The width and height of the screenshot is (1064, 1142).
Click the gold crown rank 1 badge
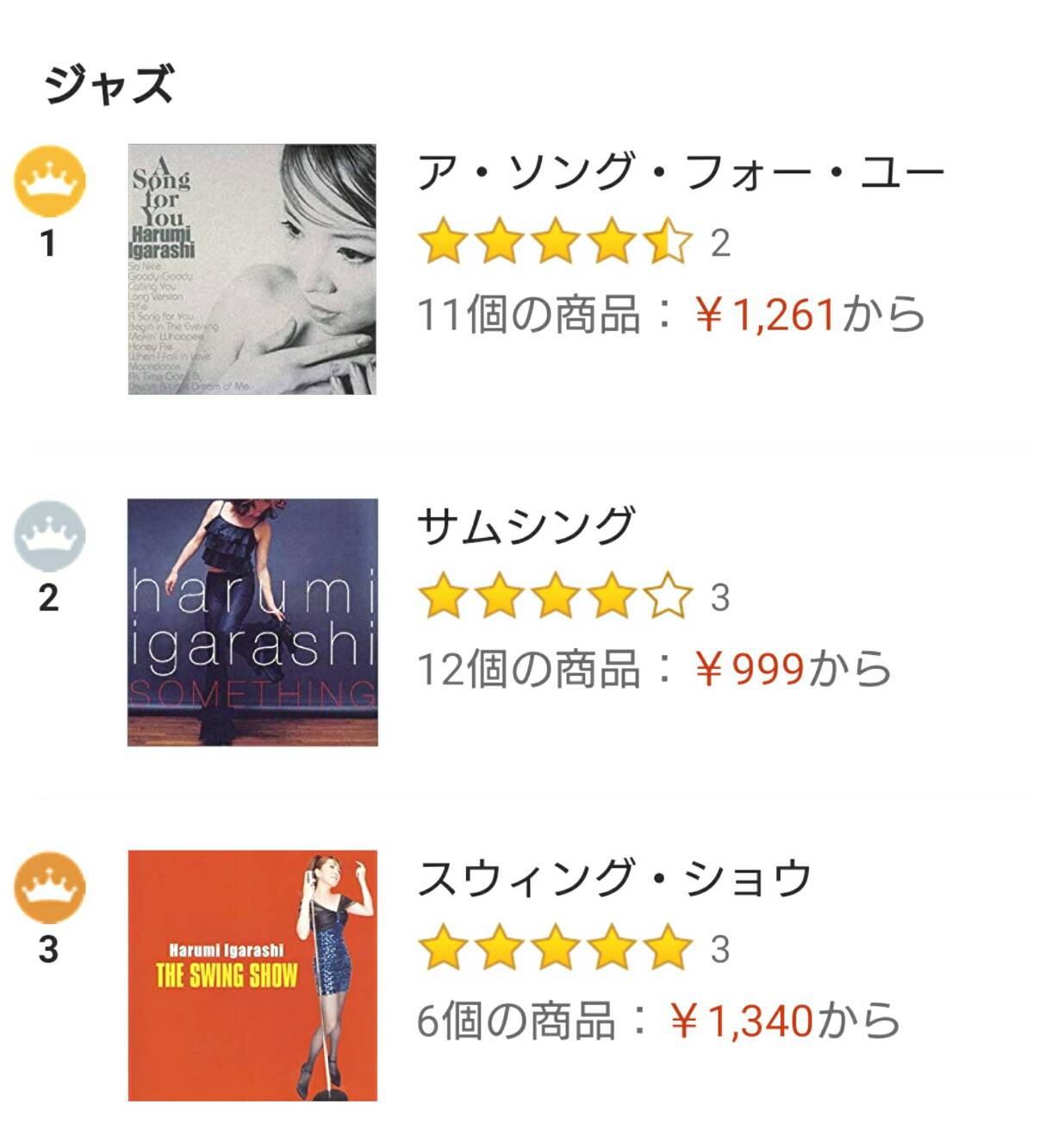[x=50, y=181]
